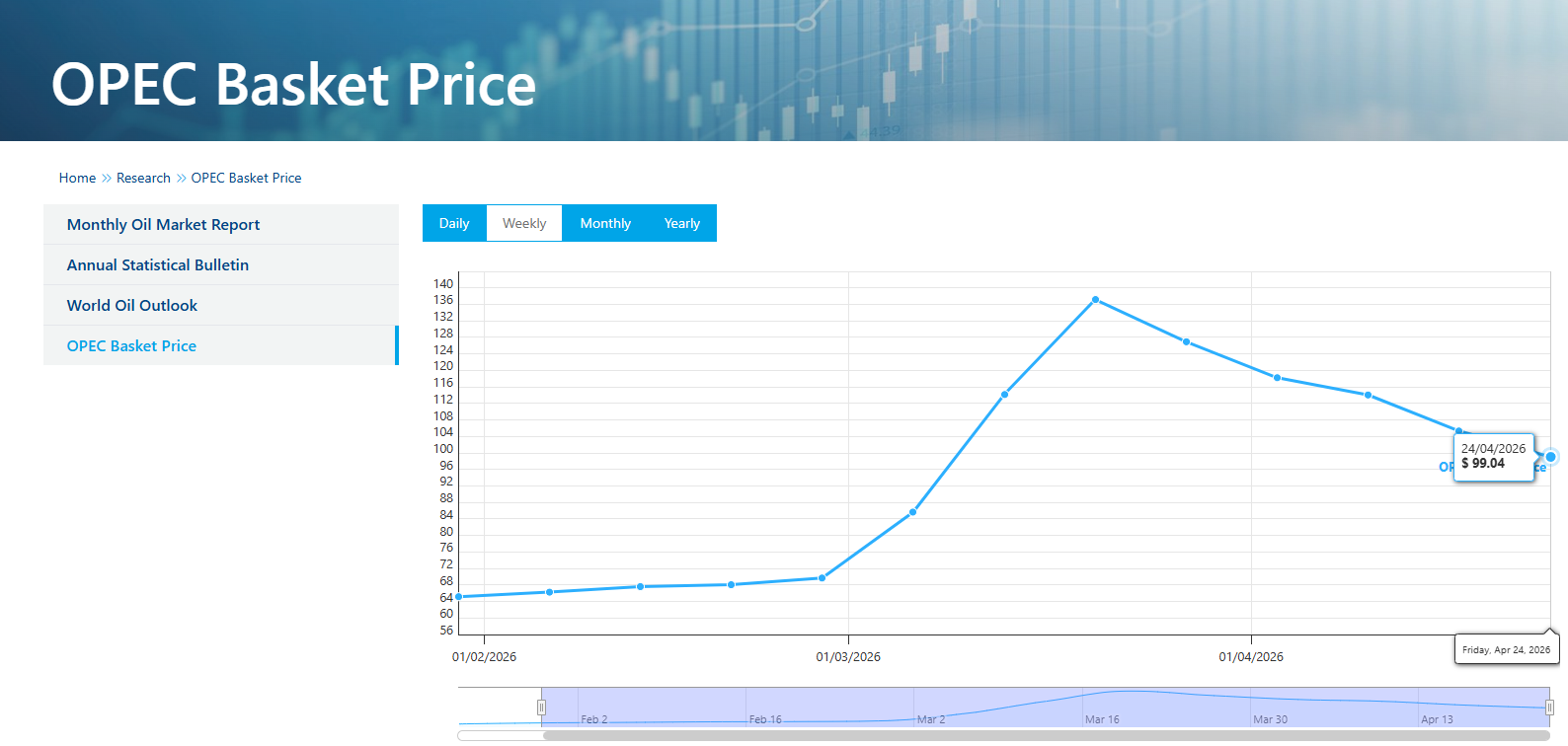Click the Home breadcrumb link
Screen dimensions: 1568x746
click(77, 179)
